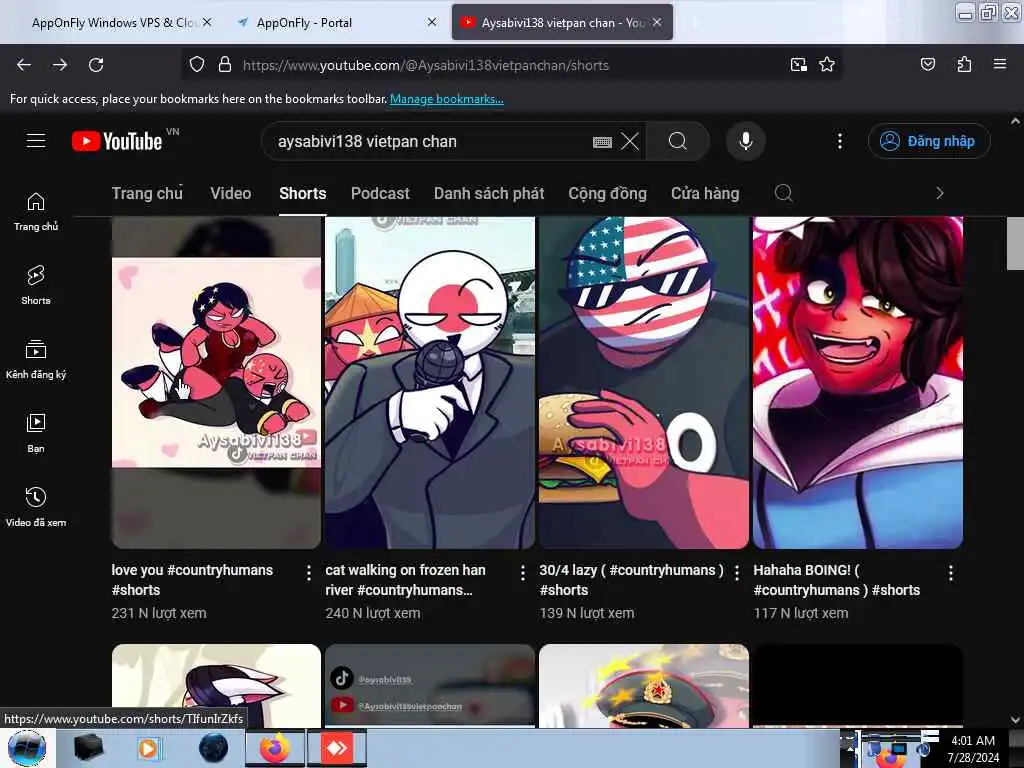Start voice search with the microphone
Image resolution: width=1024 pixels, height=768 pixels.
745,141
